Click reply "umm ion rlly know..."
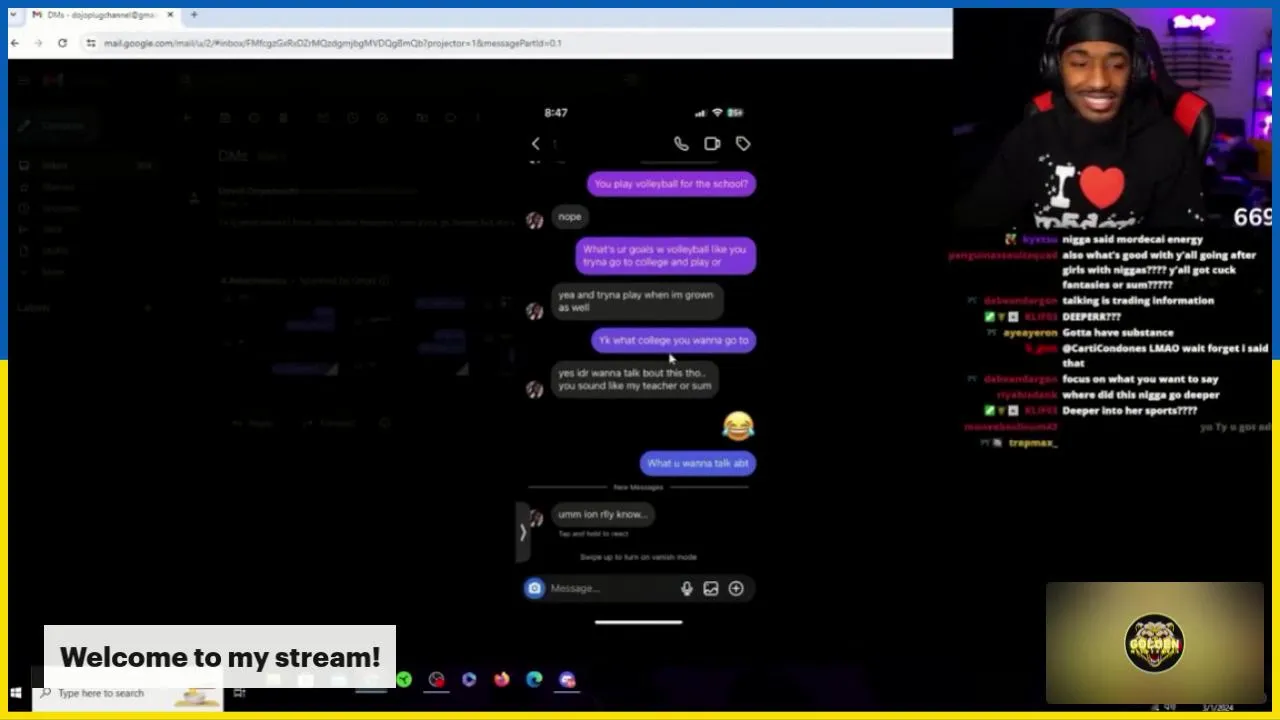The image size is (1280, 720). coord(603,514)
